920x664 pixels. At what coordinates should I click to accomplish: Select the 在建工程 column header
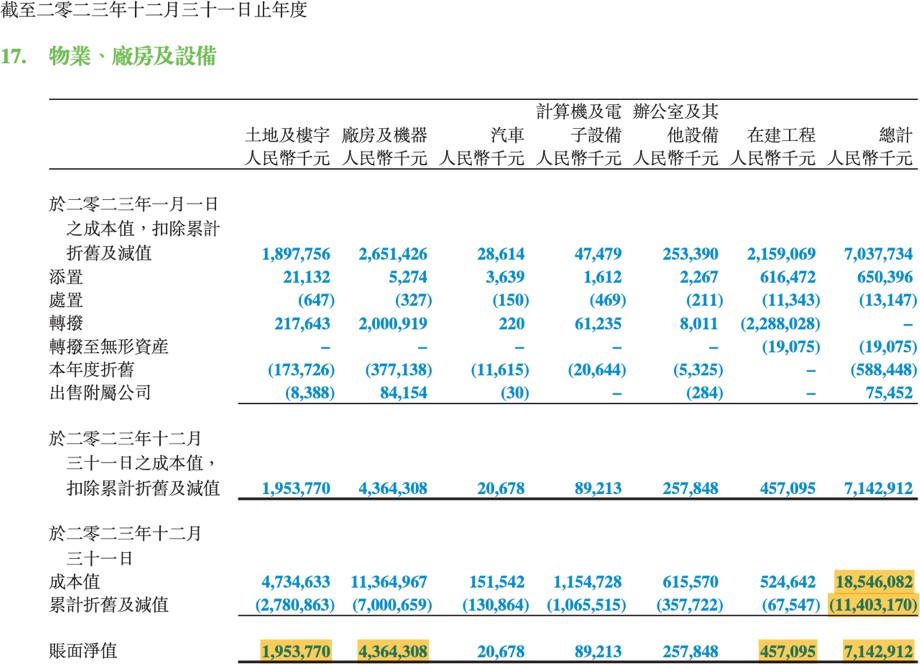[x=781, y=135]
